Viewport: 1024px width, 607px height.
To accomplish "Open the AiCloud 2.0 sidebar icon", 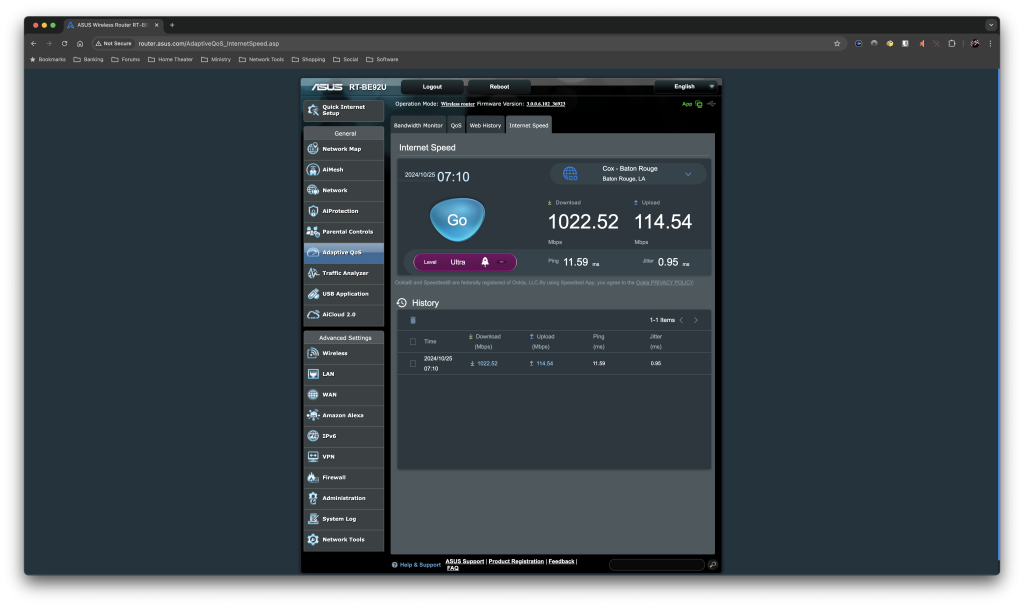I will click(x=313, y=314).
